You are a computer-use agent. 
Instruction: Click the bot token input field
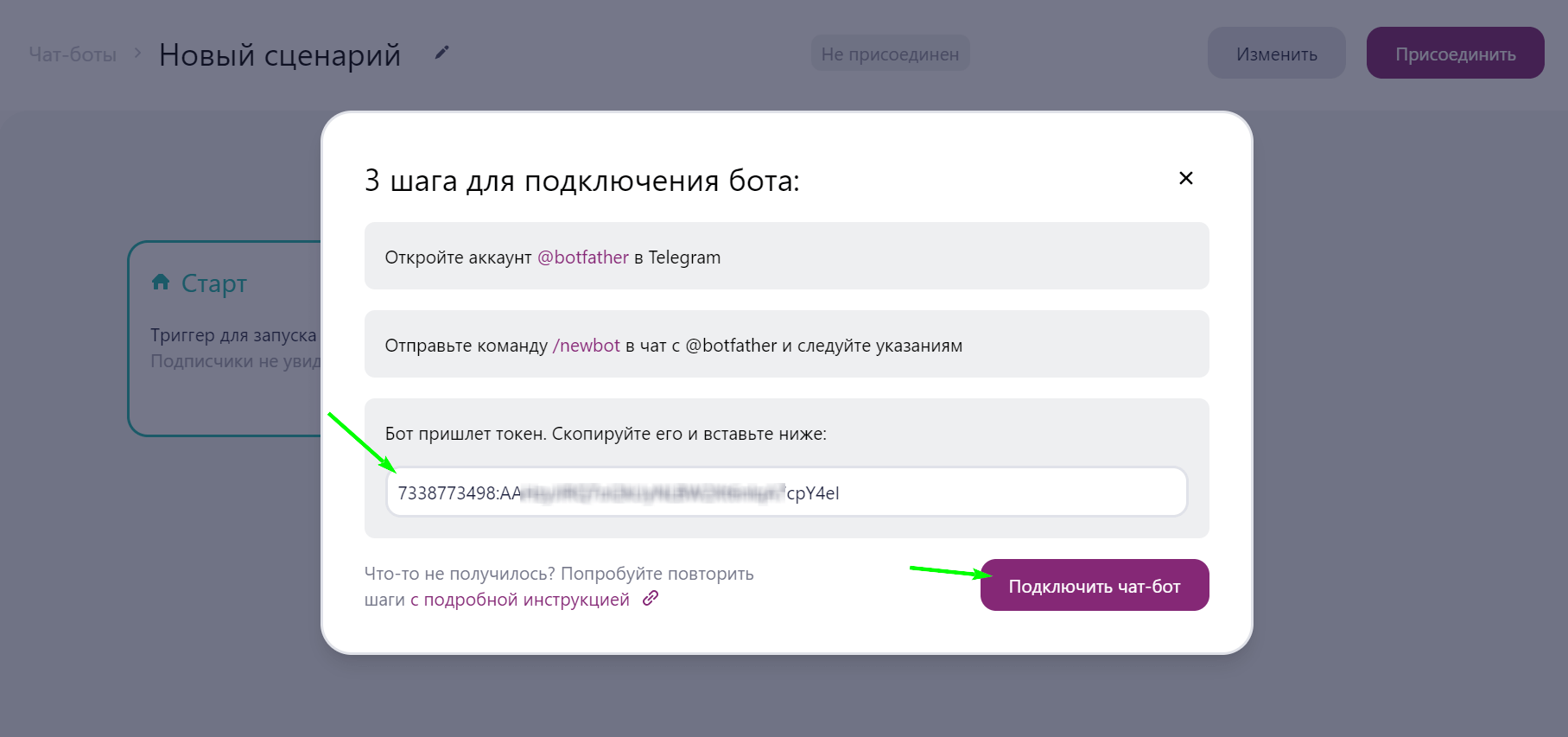pos(786,492)
